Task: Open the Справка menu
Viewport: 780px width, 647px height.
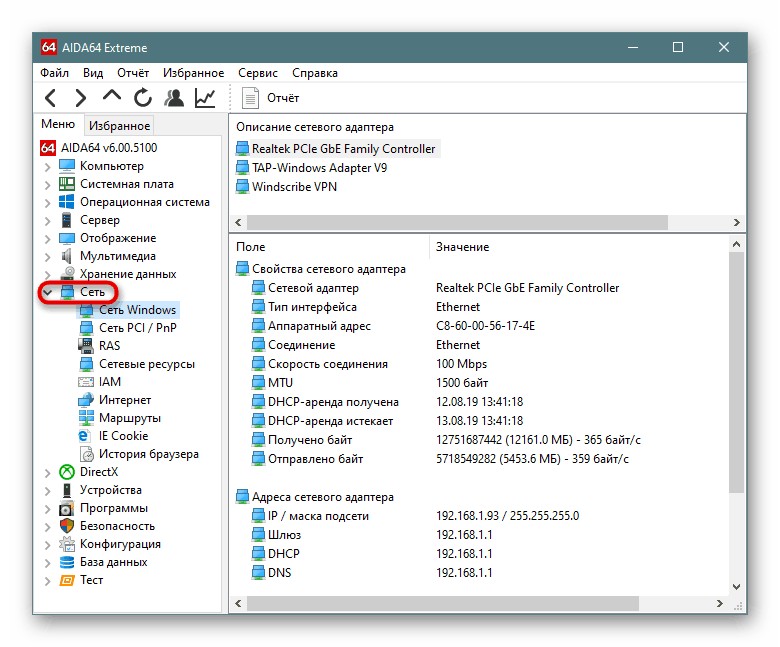Action: (x=315, y=73)
